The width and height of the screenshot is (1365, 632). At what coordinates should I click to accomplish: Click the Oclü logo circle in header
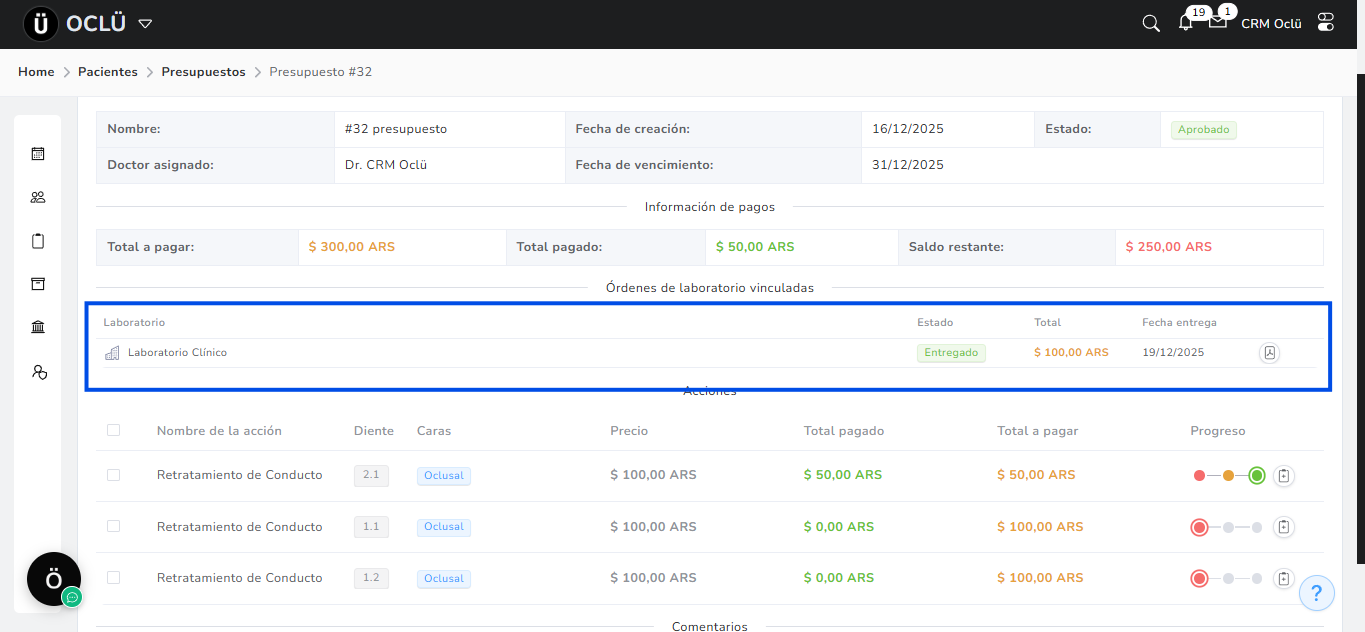coord(41,24)
